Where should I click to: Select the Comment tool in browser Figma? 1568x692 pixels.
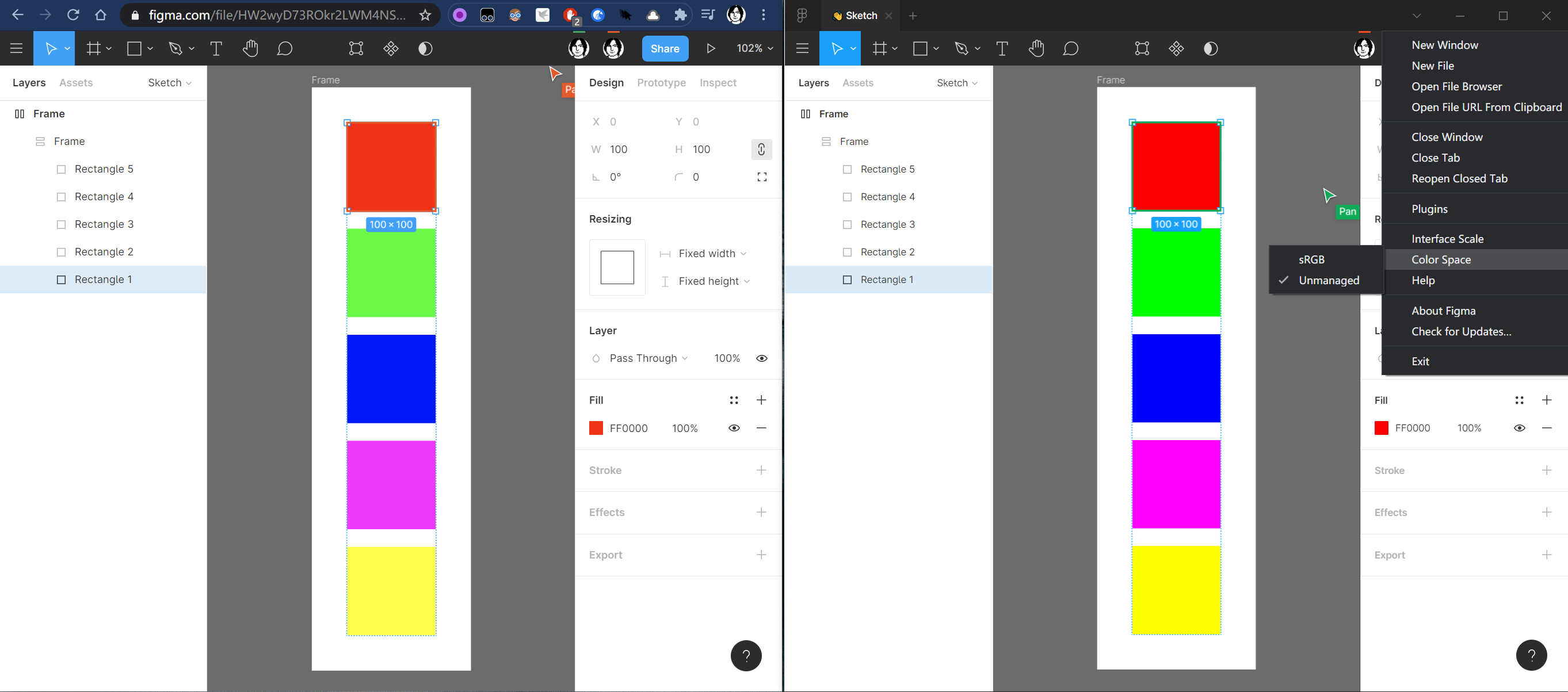coord(284,48)
